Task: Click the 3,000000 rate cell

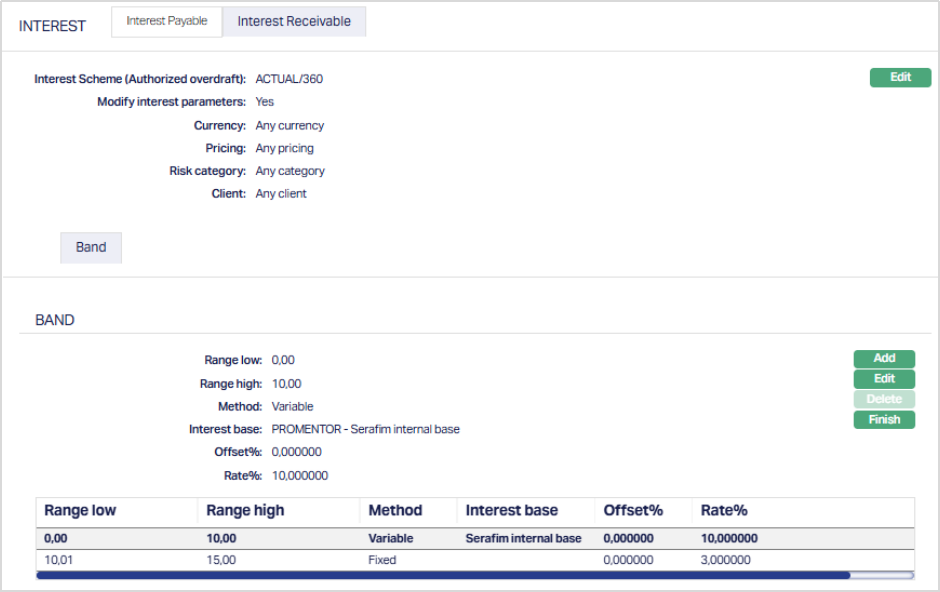Action: point(728,560)
